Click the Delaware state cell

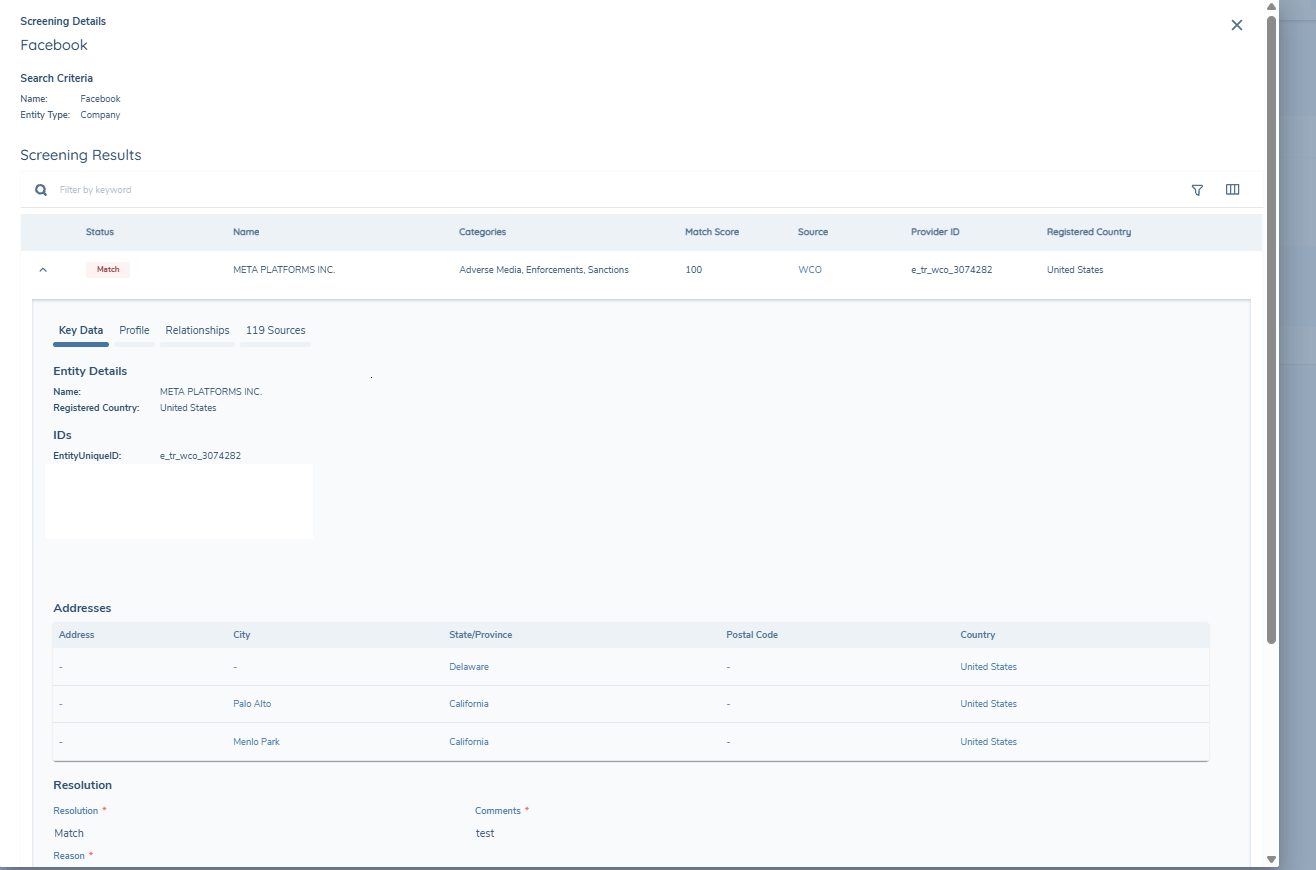[x=469, y=667]
